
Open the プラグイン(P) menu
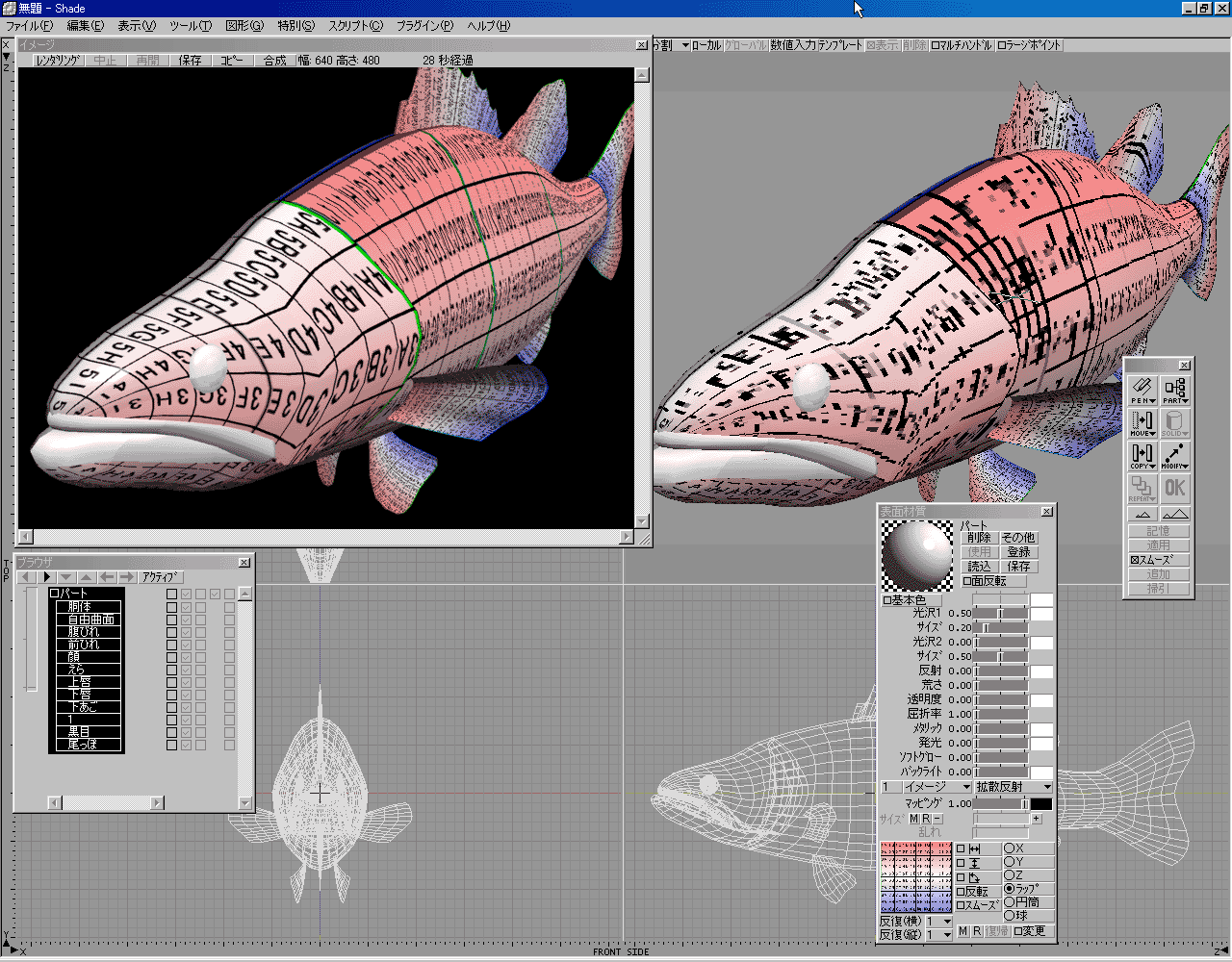point(424,26)
